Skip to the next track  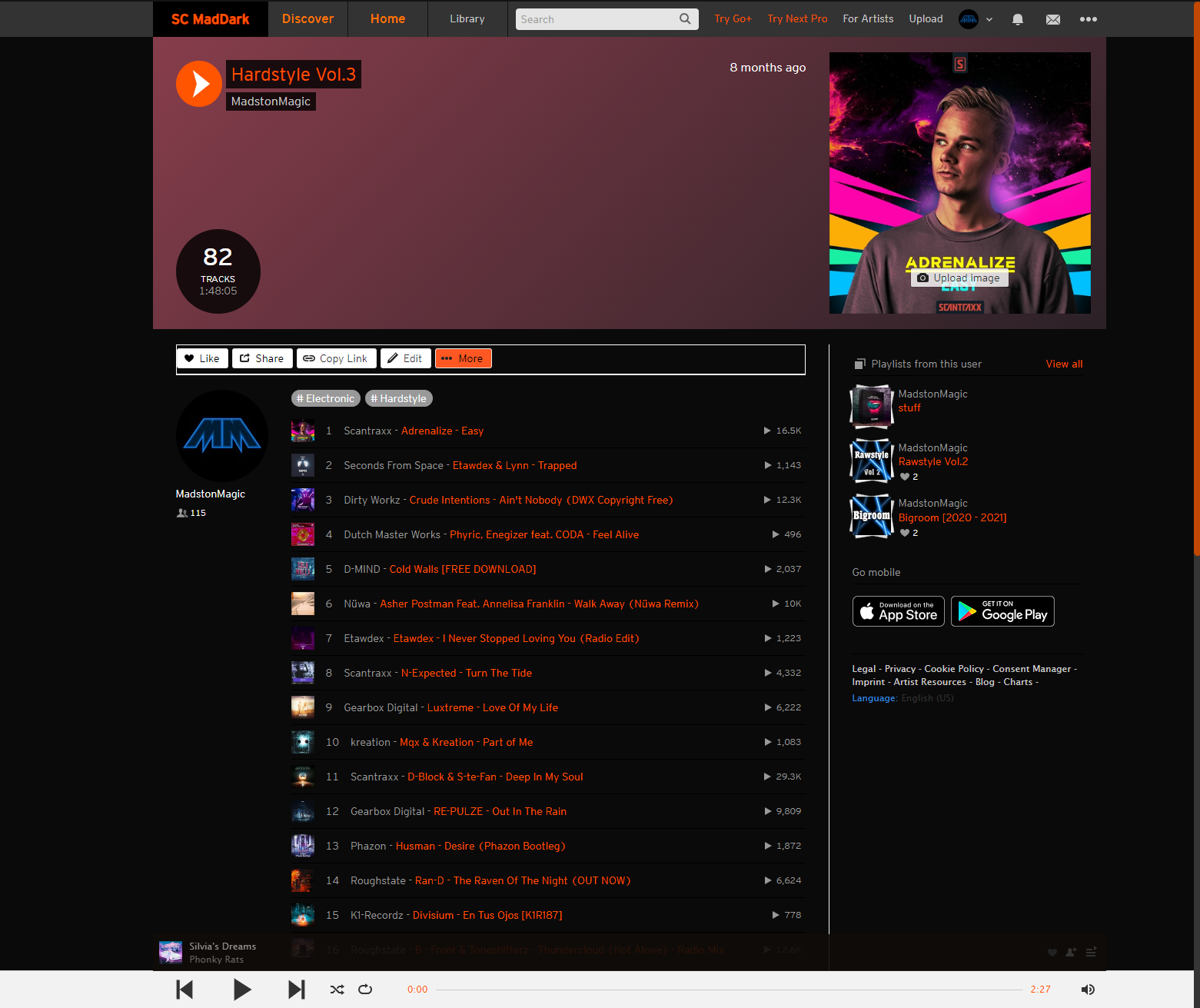tap(295, 990)
